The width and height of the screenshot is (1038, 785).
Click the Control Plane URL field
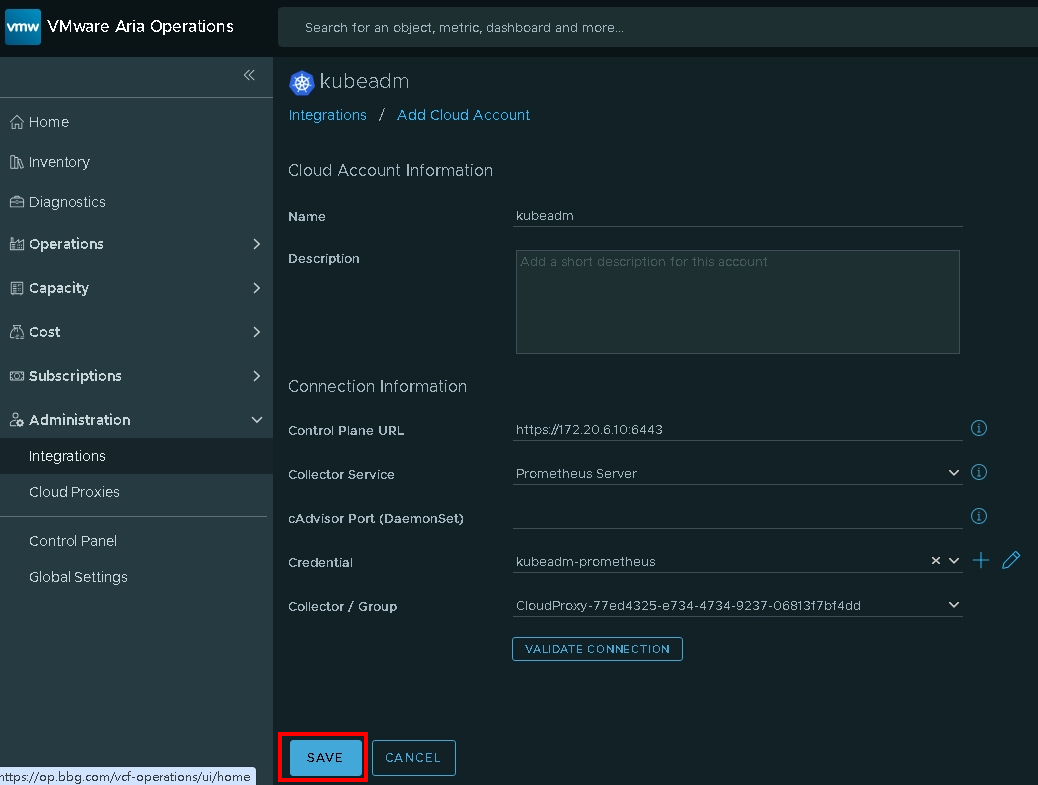pyautogui.click(x=737, y=429)
